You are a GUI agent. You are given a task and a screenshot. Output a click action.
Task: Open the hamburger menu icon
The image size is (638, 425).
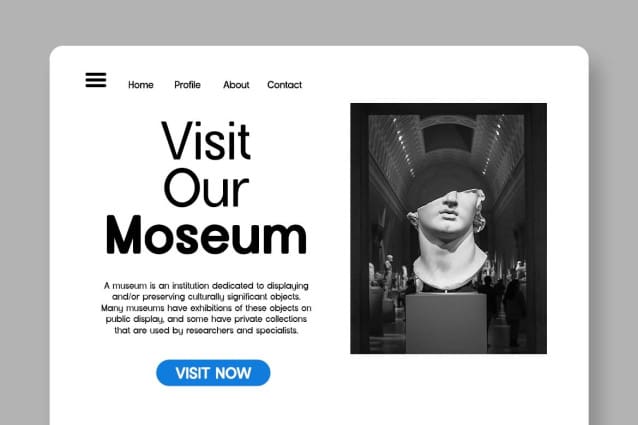coord(96,80)
